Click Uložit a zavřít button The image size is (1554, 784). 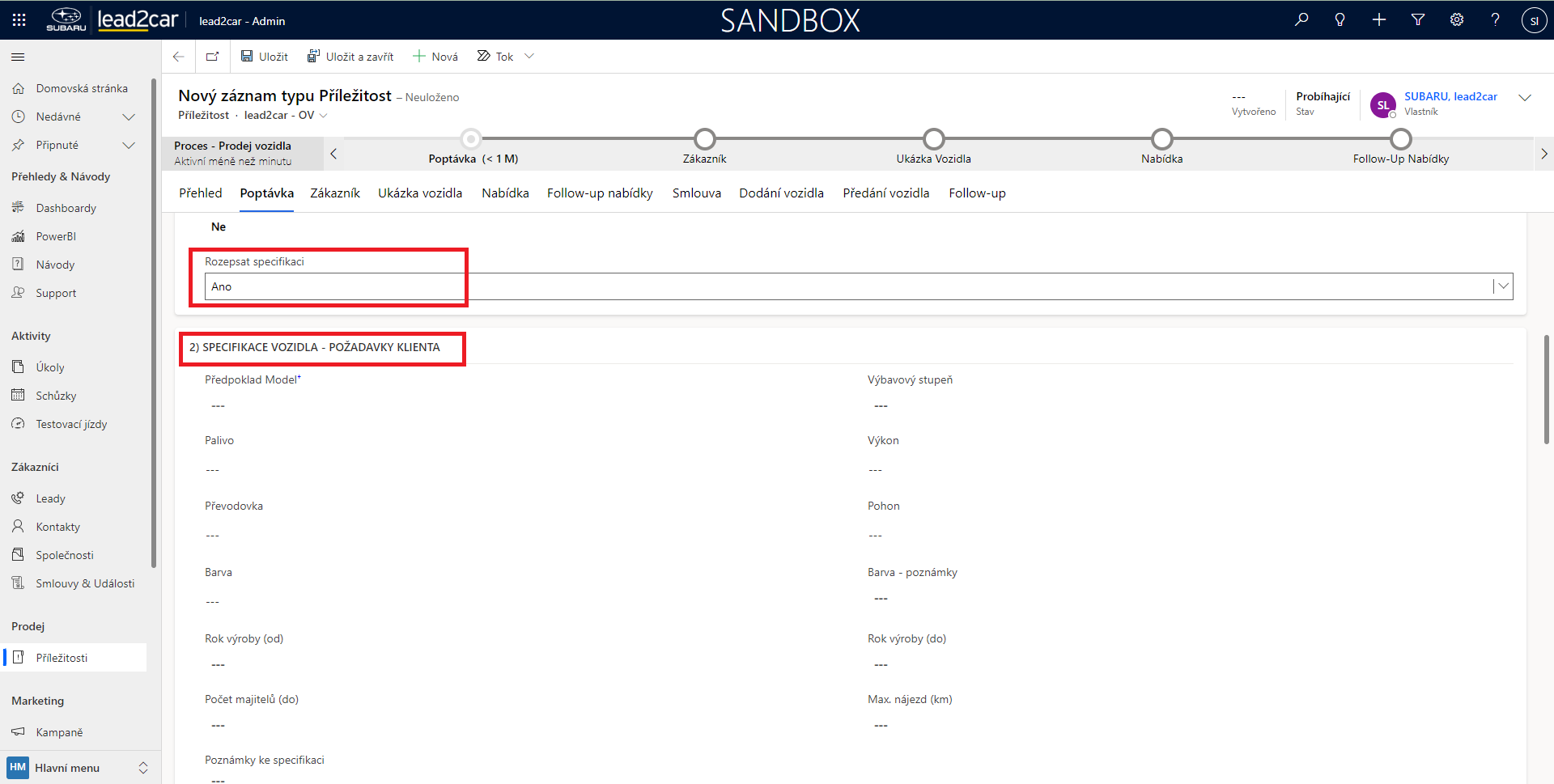[x=350, y=57]
